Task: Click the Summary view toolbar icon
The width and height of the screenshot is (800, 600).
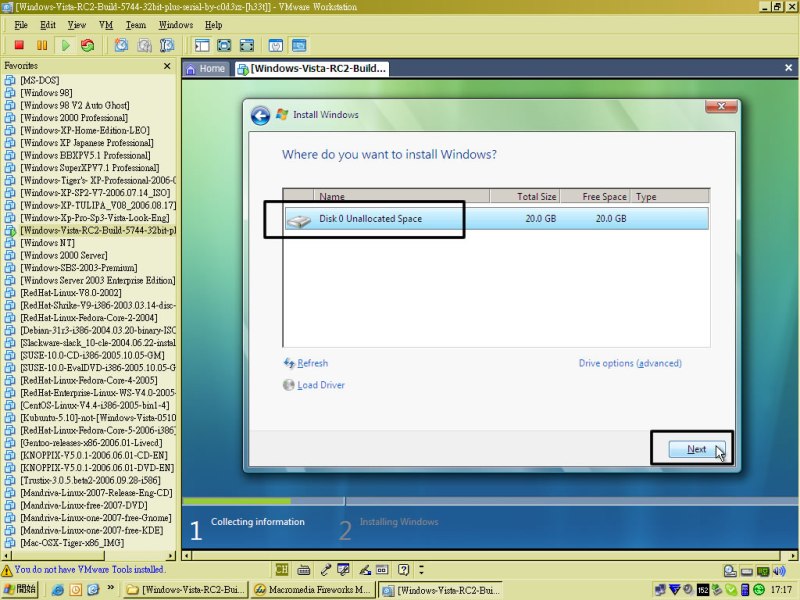Action: point(276,45)
